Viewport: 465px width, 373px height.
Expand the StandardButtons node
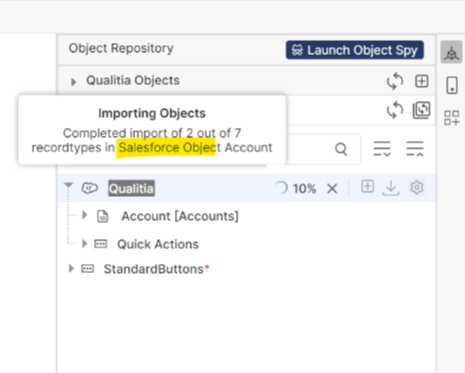[71, 268]
